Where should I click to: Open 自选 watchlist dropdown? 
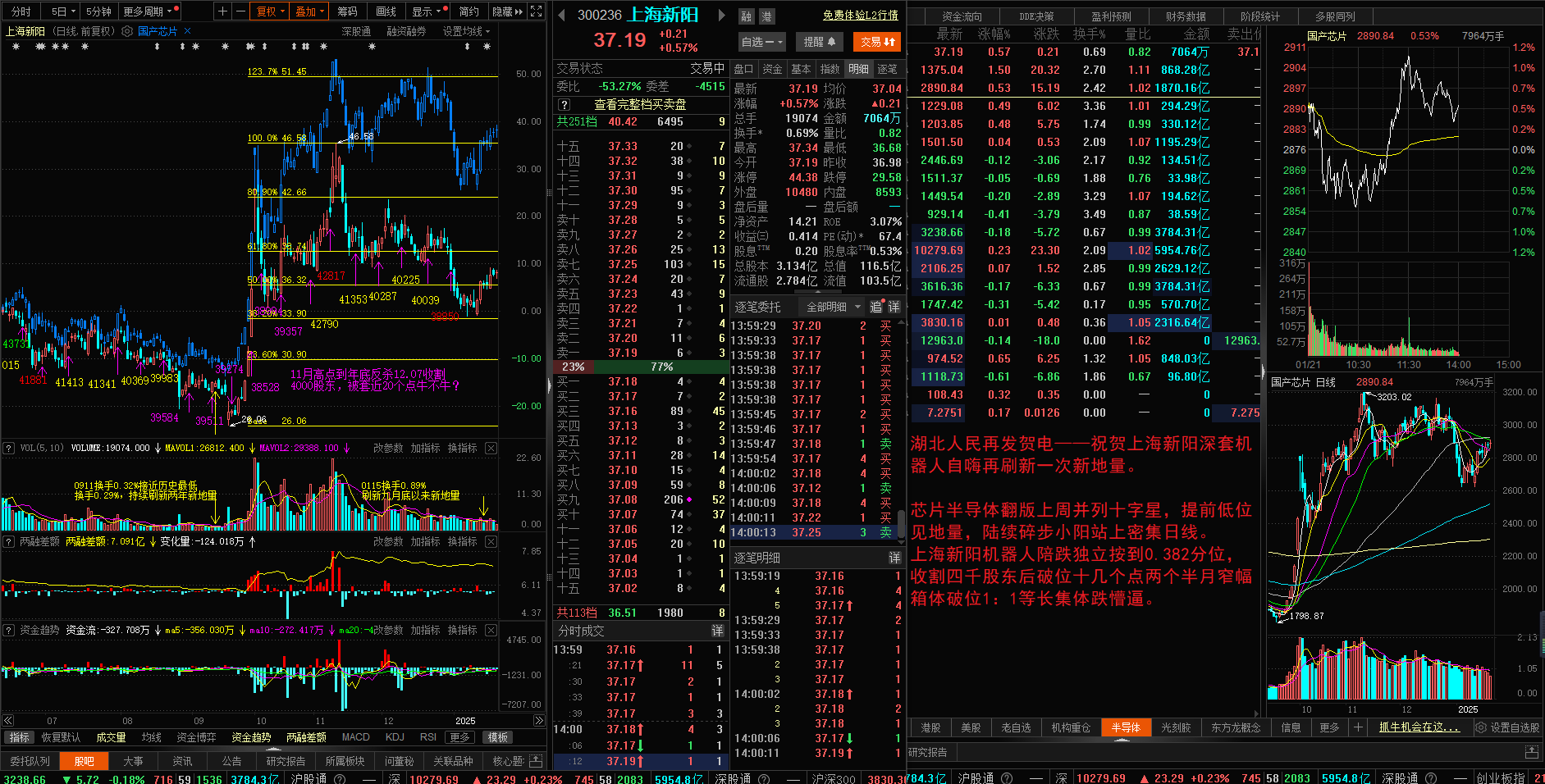click(x=762, y=42)
